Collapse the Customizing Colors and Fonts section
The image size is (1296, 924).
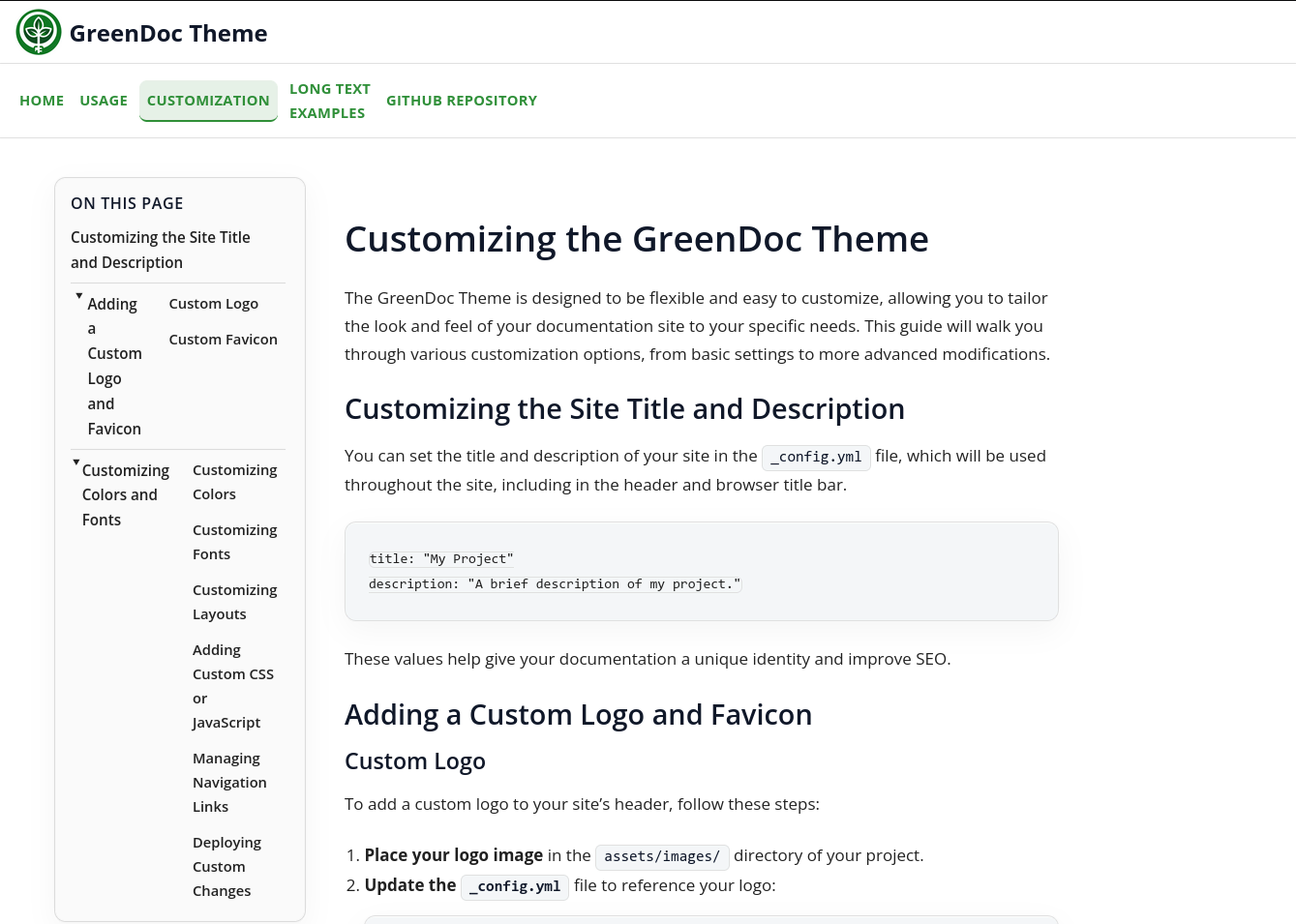coord(75,462)
